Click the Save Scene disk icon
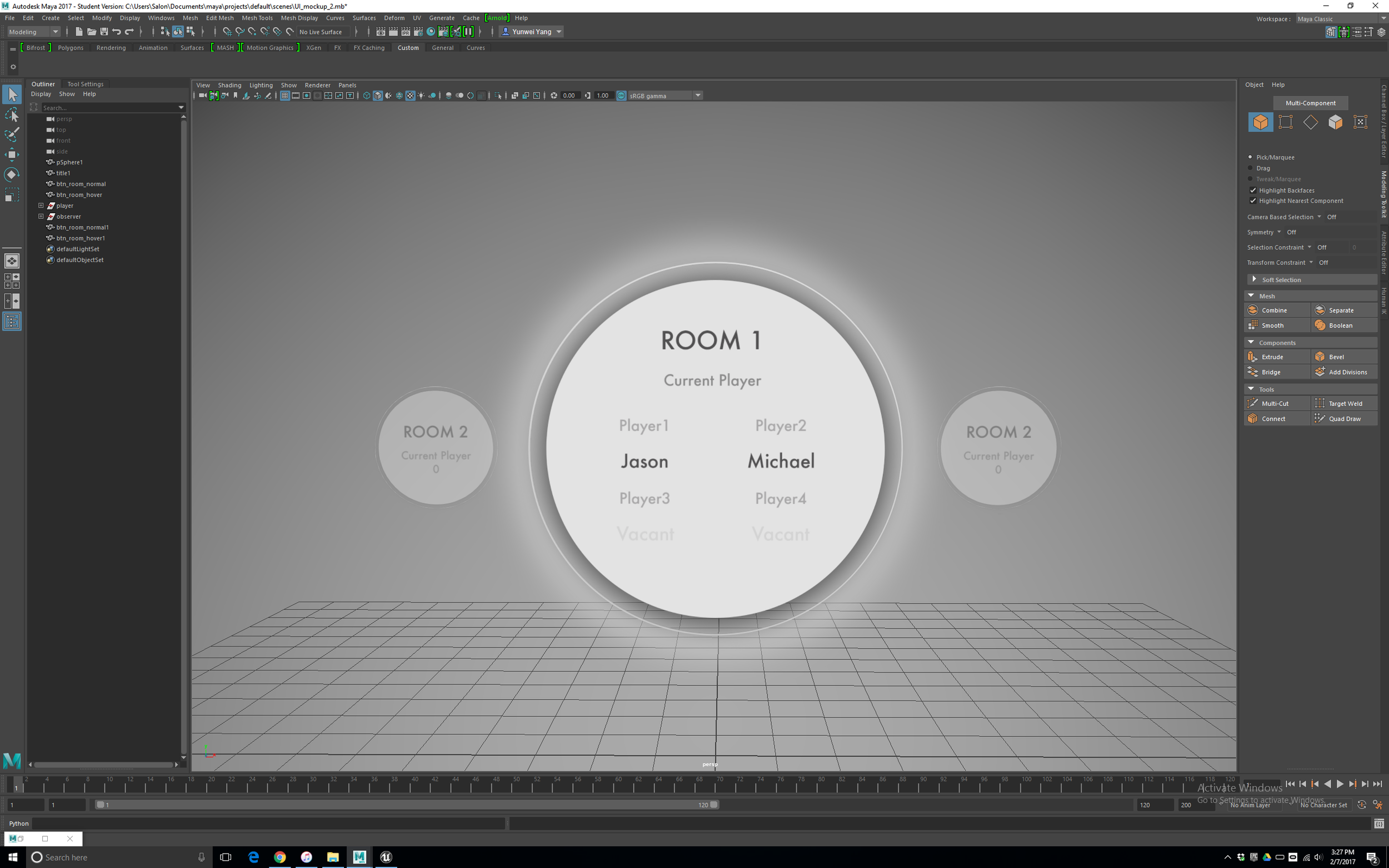Image resolution: width=1389 pixels, height=868 pixels. click(x=104, y=32)
